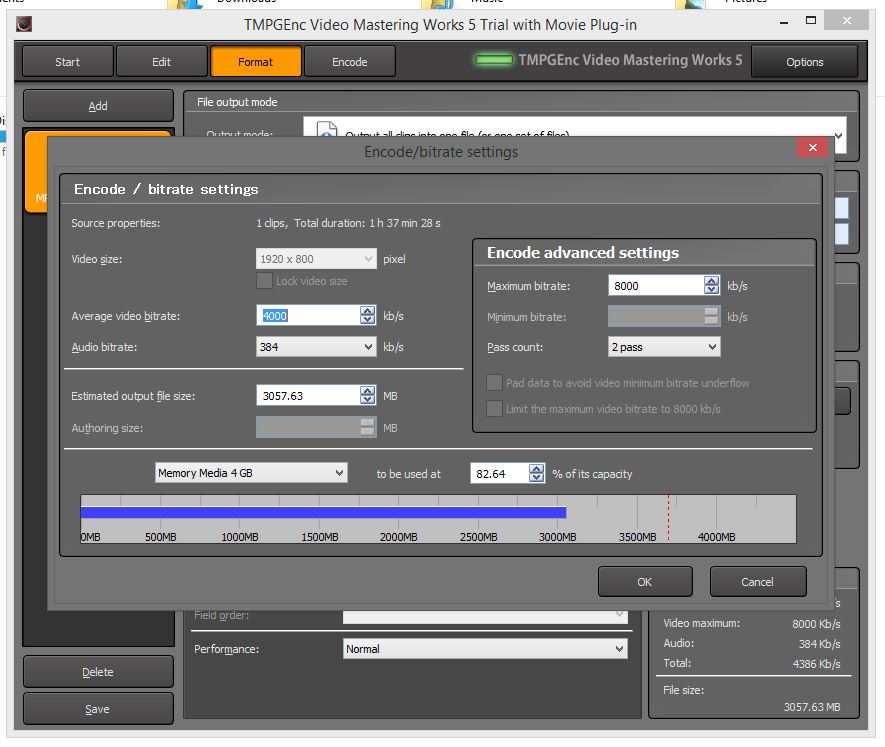Open the Video size dropdown
Viewport: 885px width, 747px height.
click(316, 259)
